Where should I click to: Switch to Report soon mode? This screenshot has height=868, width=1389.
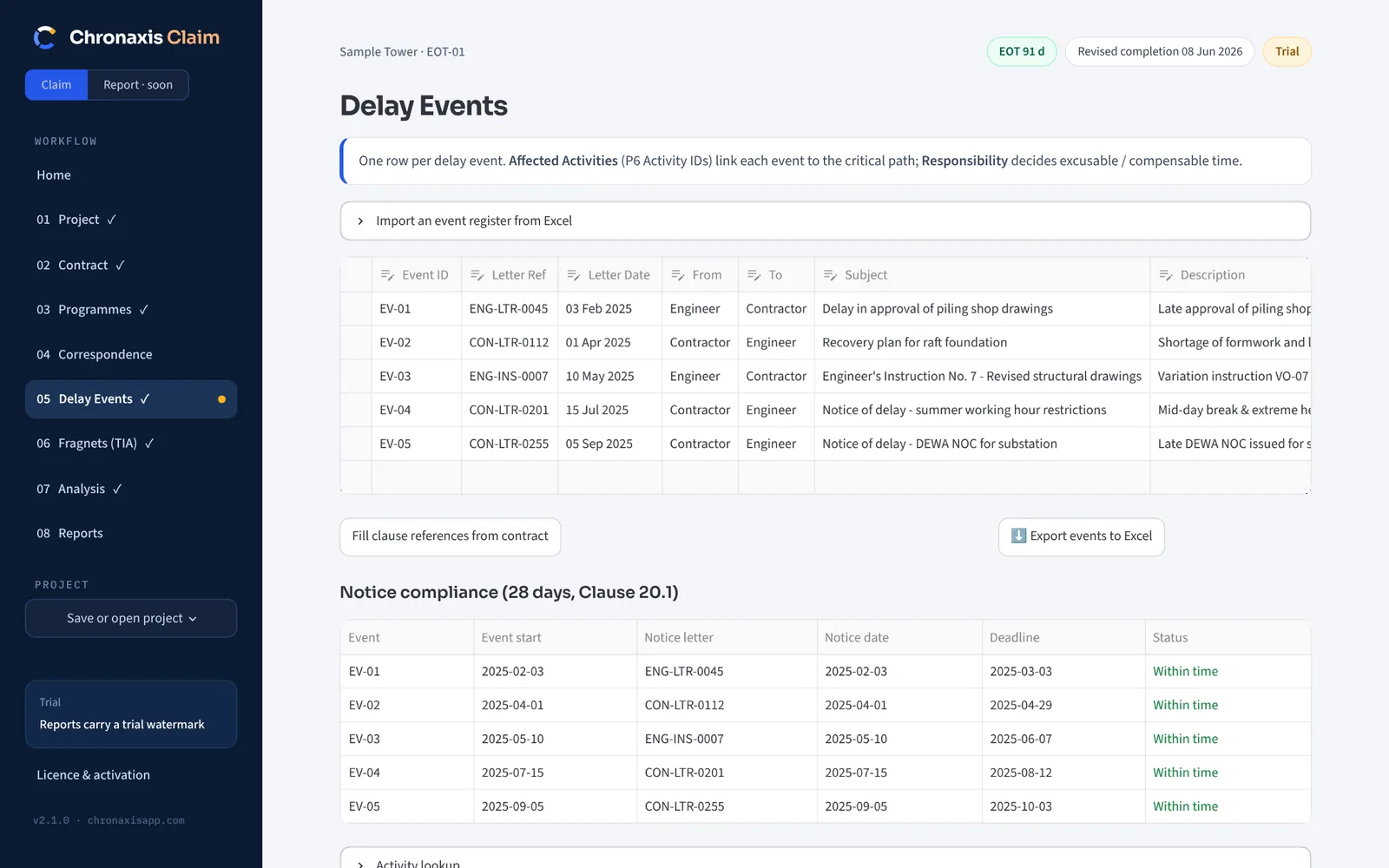[138, 85]
